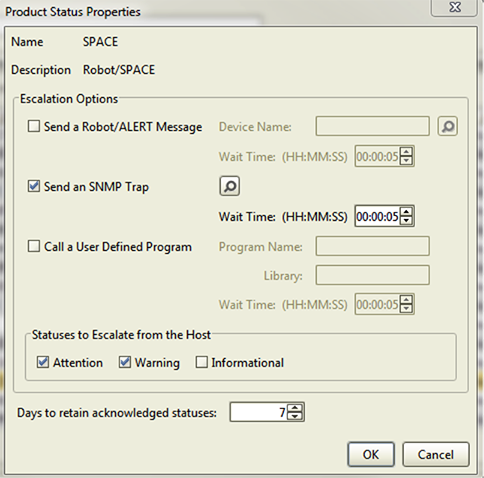Image resolution: width=484 pixels, height=478 pixels.
Task: Click the Program Name input field
Action: pos(372,246)
